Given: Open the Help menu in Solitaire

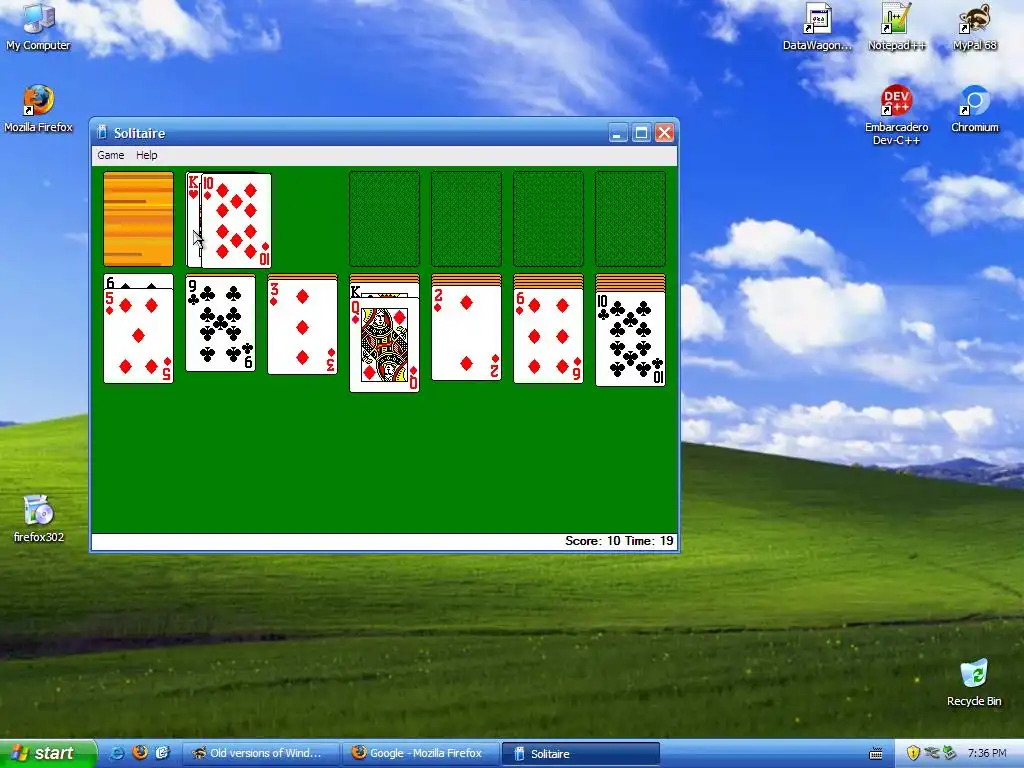Looking at the screenshot, I should 146,155.
